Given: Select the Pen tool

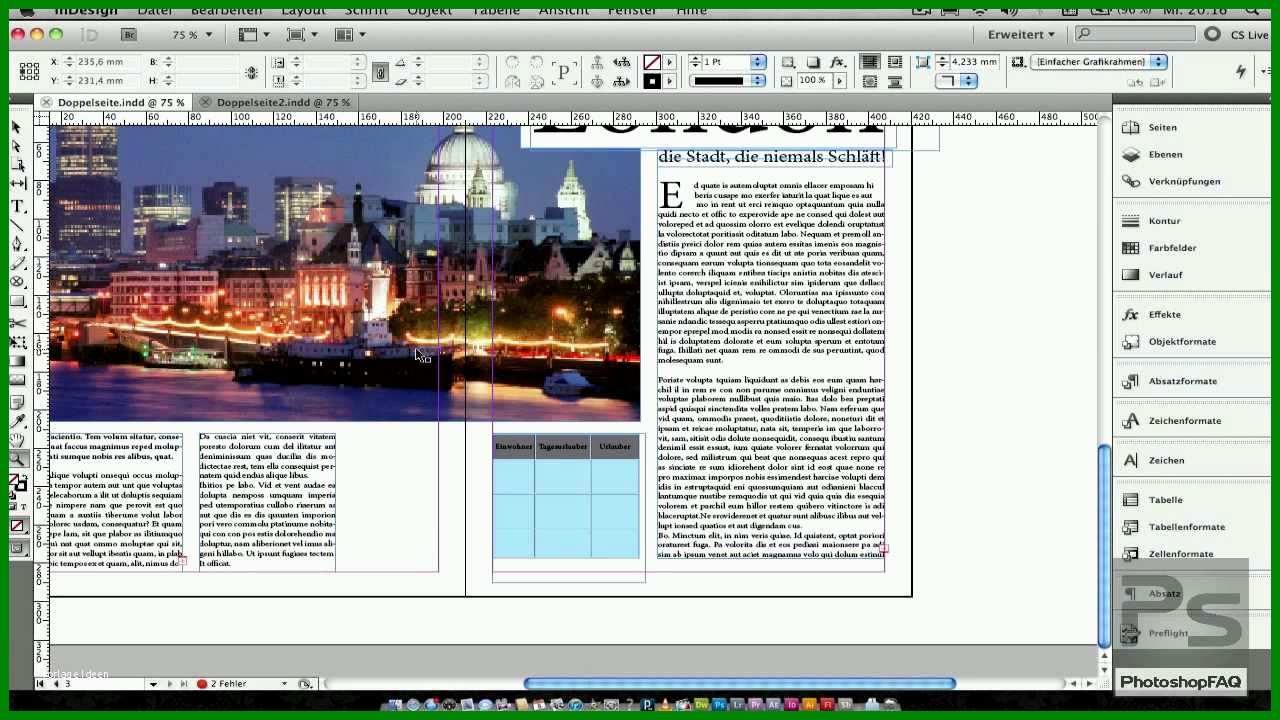Looking at the screenshot, I should (x=18, y=244).
